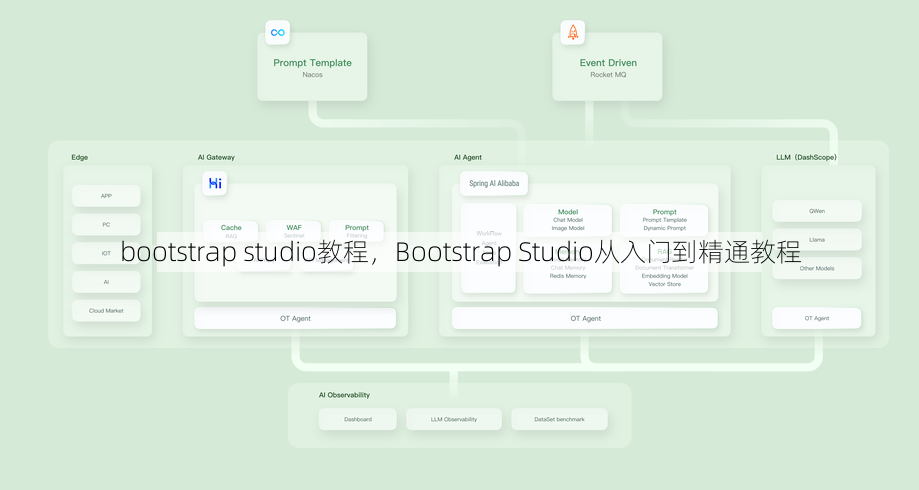
Task: Click the Redis Memory box
Action: [568, 268]
